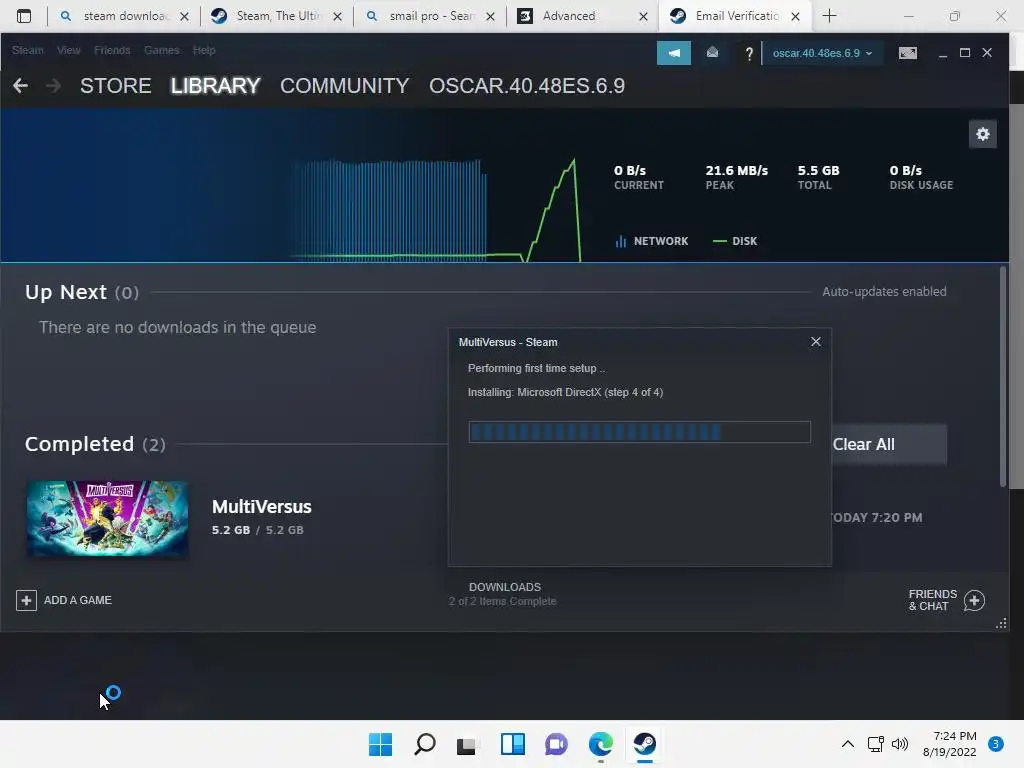Open Steam downloads settings gear
1024x768 pixels.
pyautogui.click(x=982, y=135)
